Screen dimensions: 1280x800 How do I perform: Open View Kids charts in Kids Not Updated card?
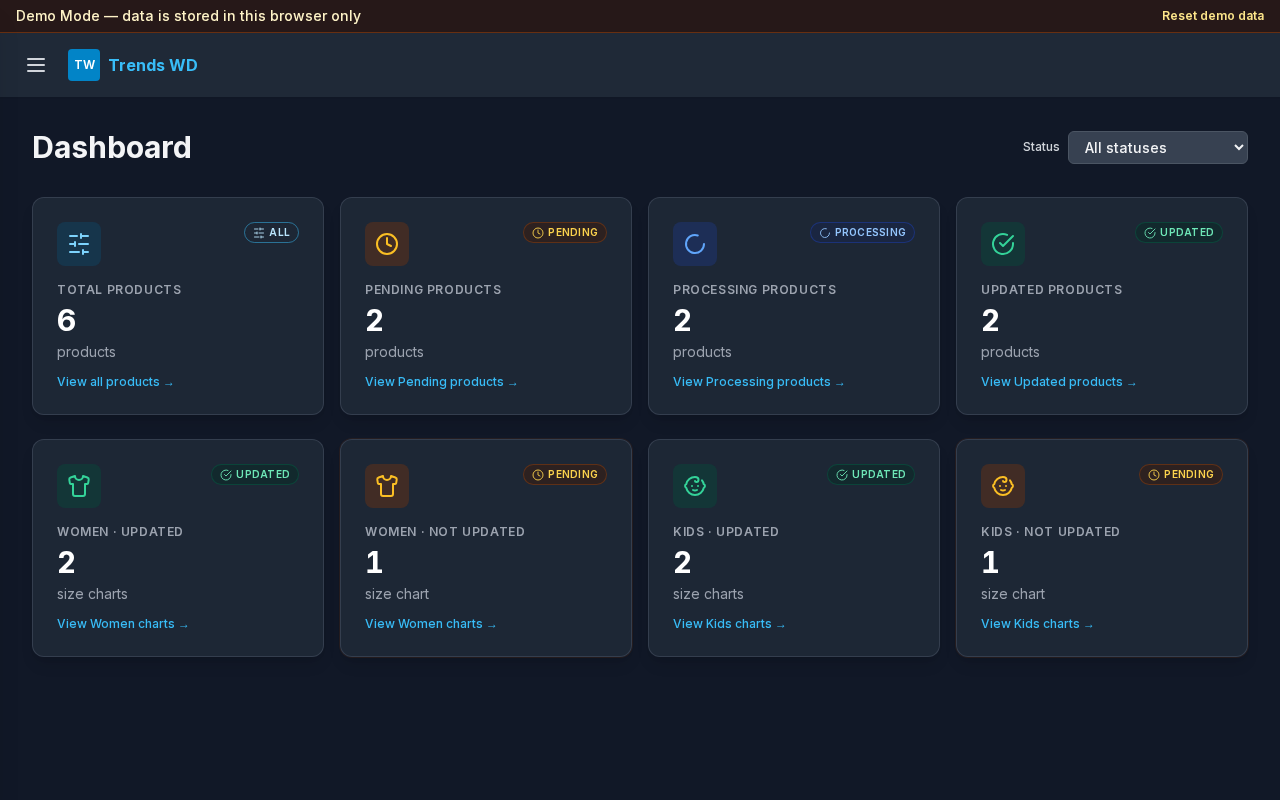[1037, 624]
